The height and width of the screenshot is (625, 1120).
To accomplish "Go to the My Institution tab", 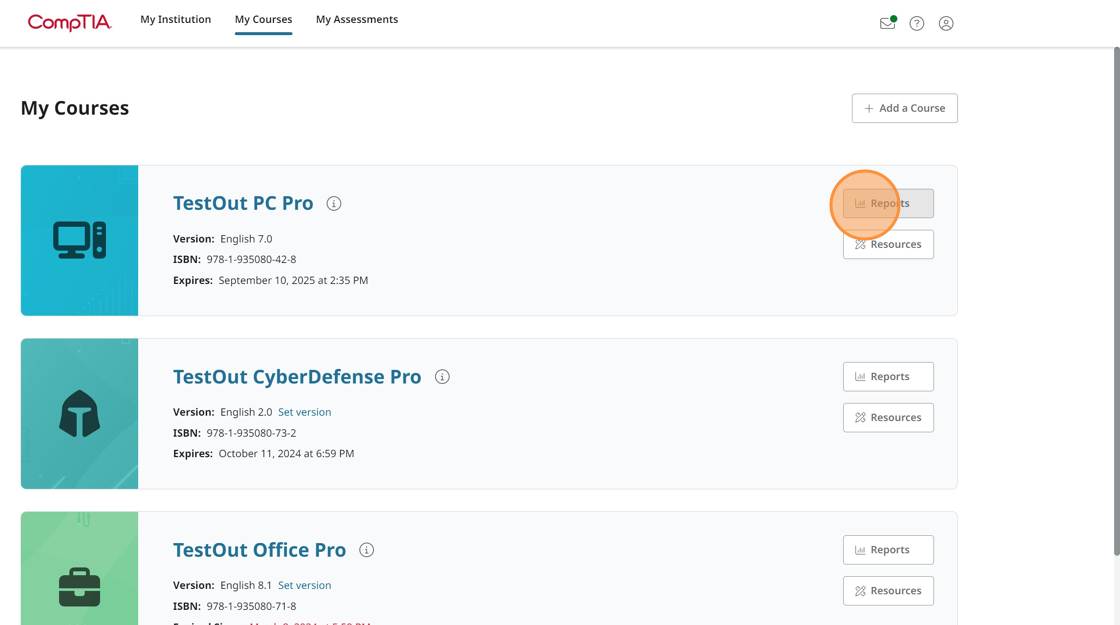I will click(176, 20).
